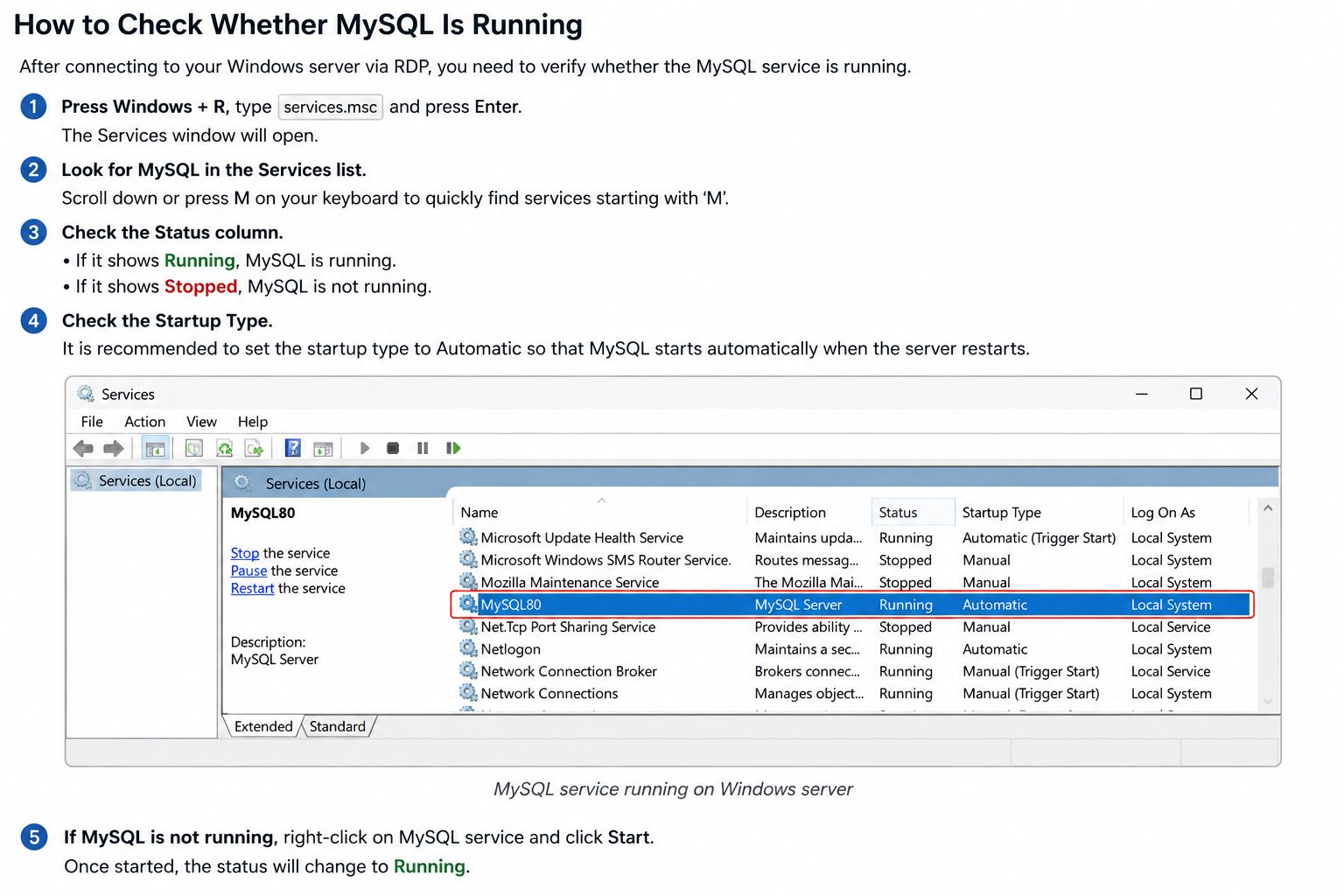Viewport: 1344px width, 896px height.
Task: Click the Running status of MySQL80
Action: pyautogui.click(x=906, y=605)
